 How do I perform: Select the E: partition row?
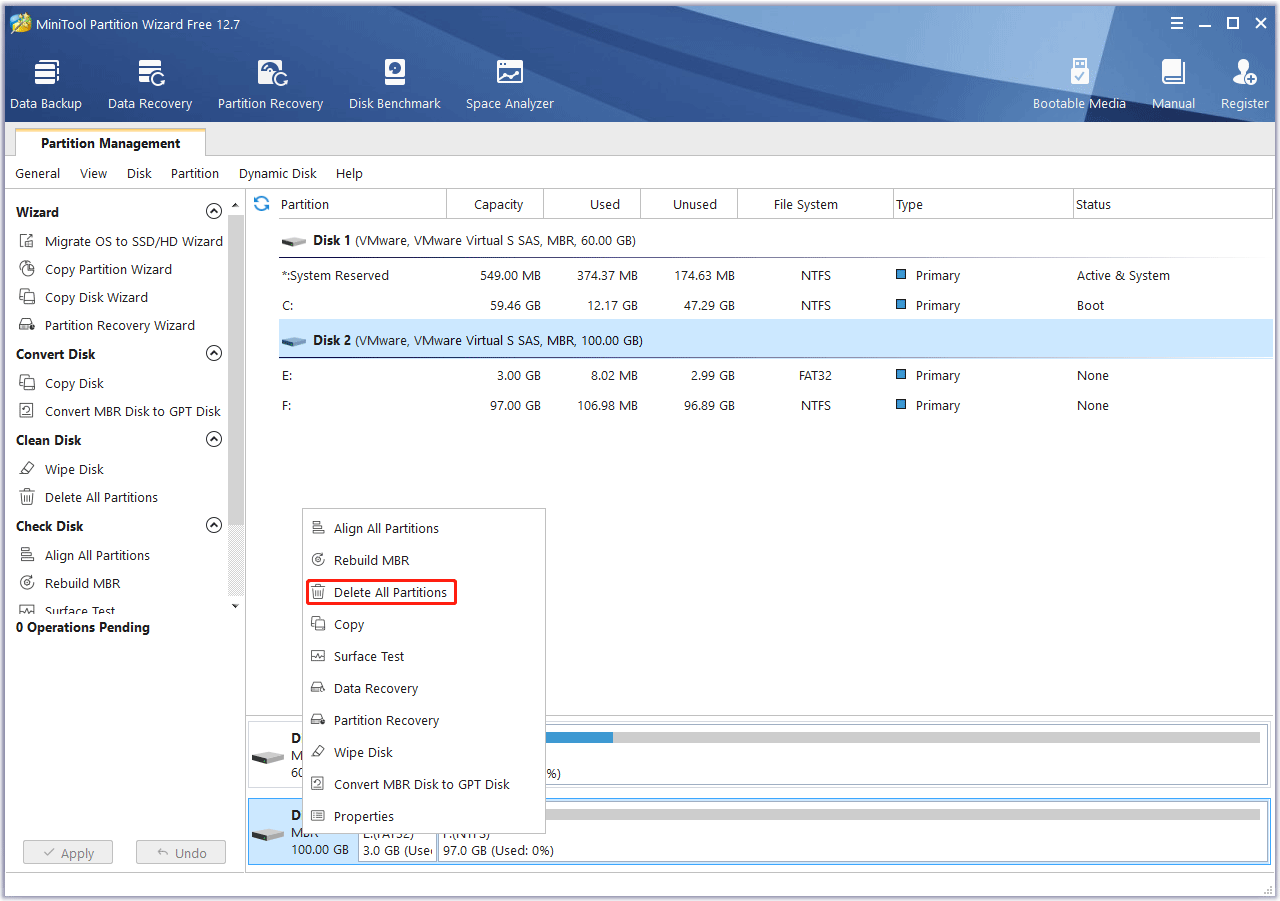pos(775,375)
